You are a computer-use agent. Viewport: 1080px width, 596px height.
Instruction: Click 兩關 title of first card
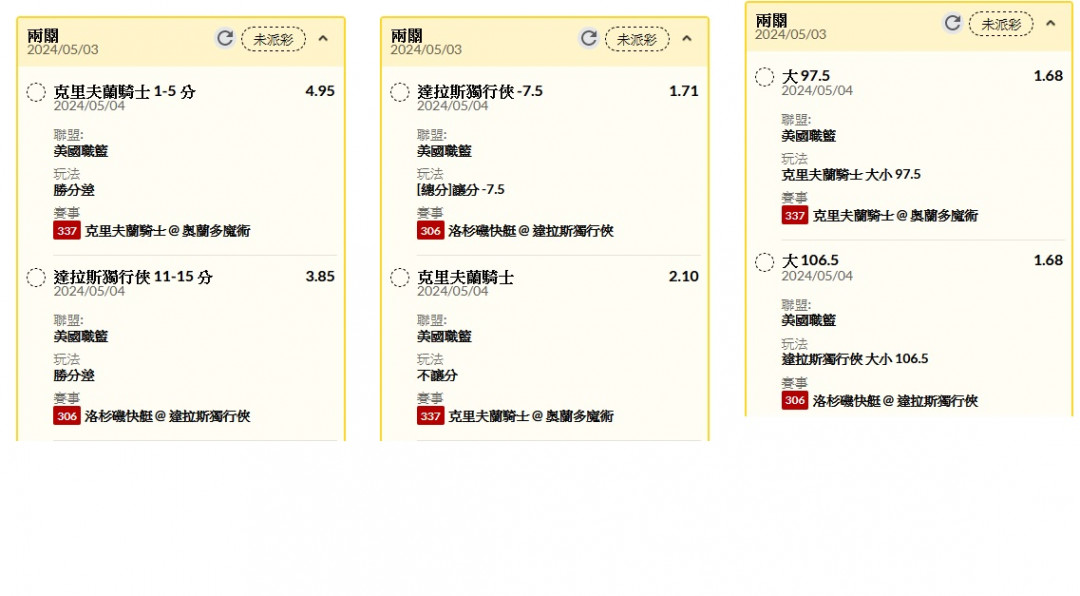click(43, 35)
